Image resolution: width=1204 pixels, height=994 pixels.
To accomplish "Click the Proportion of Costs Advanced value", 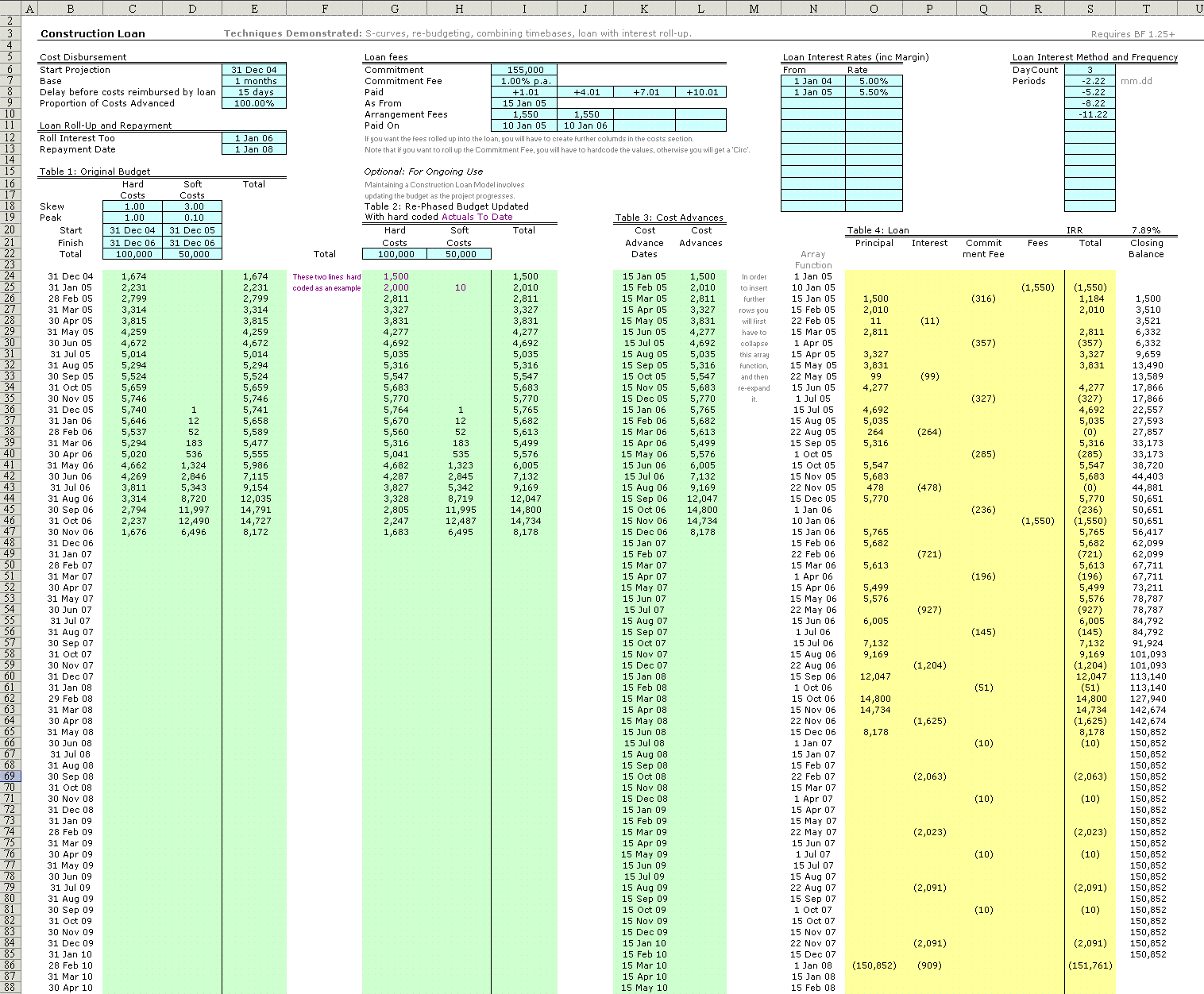I will pyautogui.click(x=254, y=103).
